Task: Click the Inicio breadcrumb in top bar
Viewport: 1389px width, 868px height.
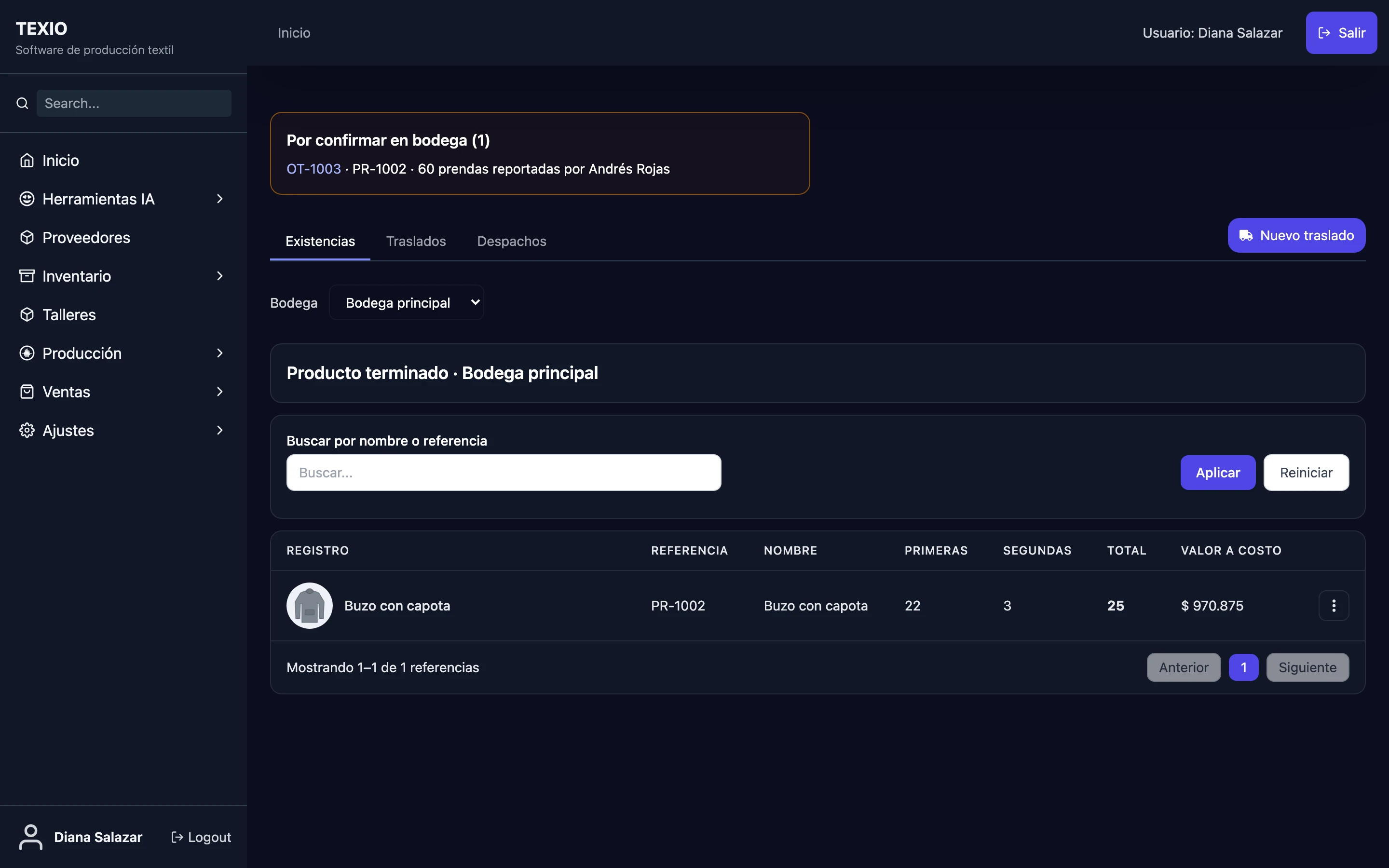Action: tap(294, 33)
